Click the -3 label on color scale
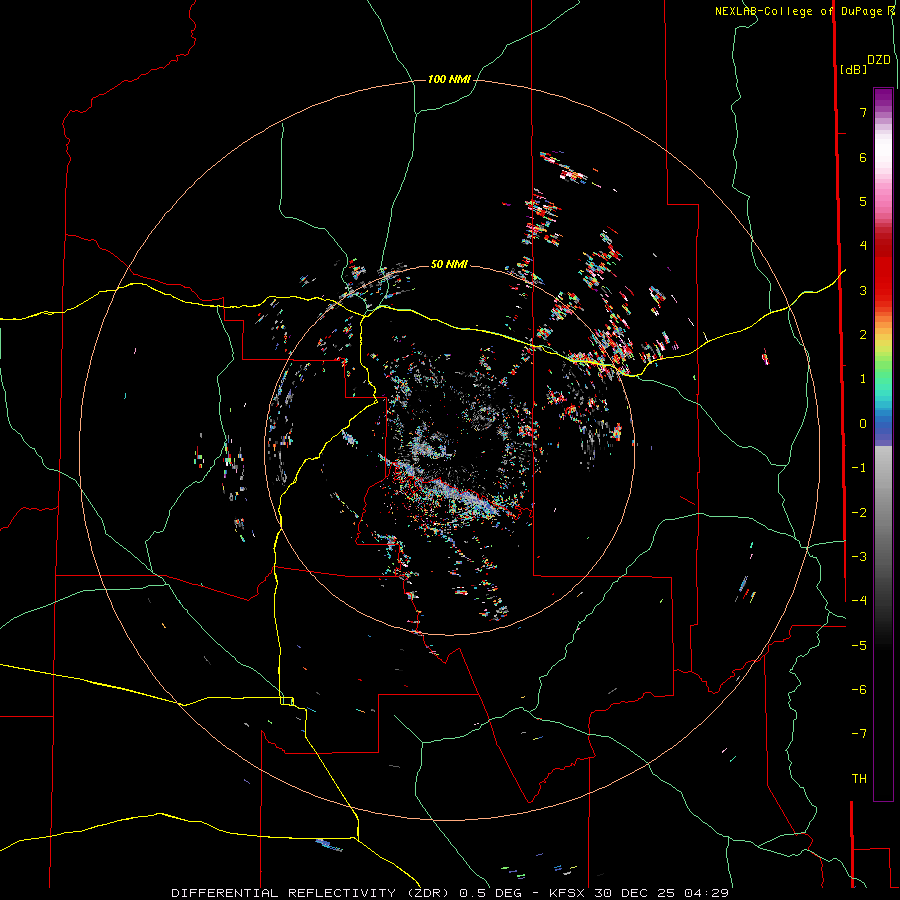Image resolution: width=900 pixels, height=900 pixels. pos(859,556)
